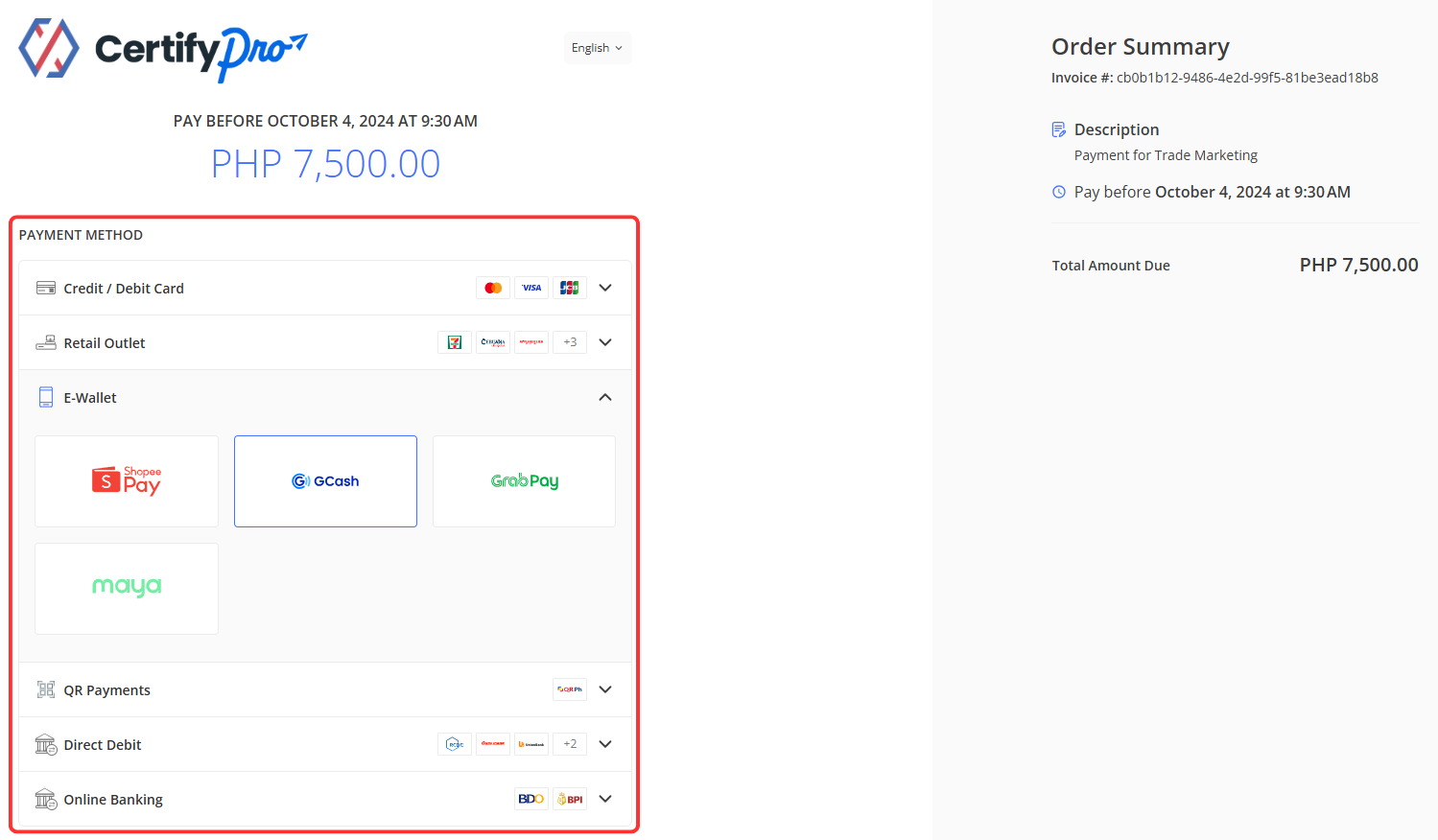Click the clock icon beside Pay before

[x=1059, y=192]
